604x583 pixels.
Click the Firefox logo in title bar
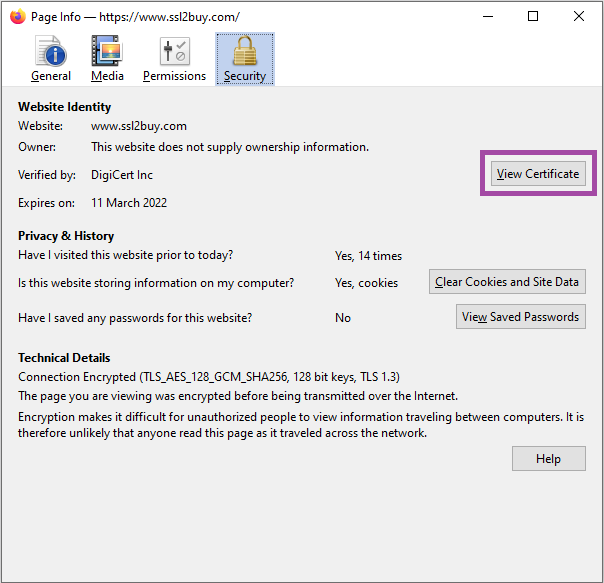pyautogui.click(x=17, y=17)
